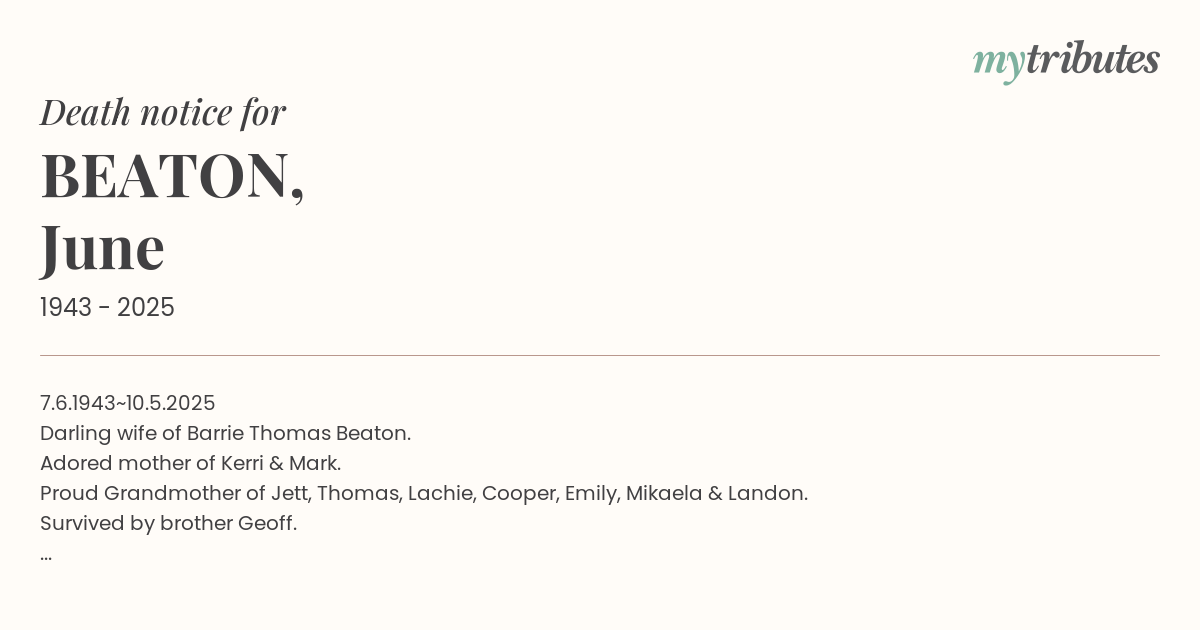Click the 7.6.1943~10.5.2025 date line
Screen dimensions: 1200x630
[x=127, y=403]
